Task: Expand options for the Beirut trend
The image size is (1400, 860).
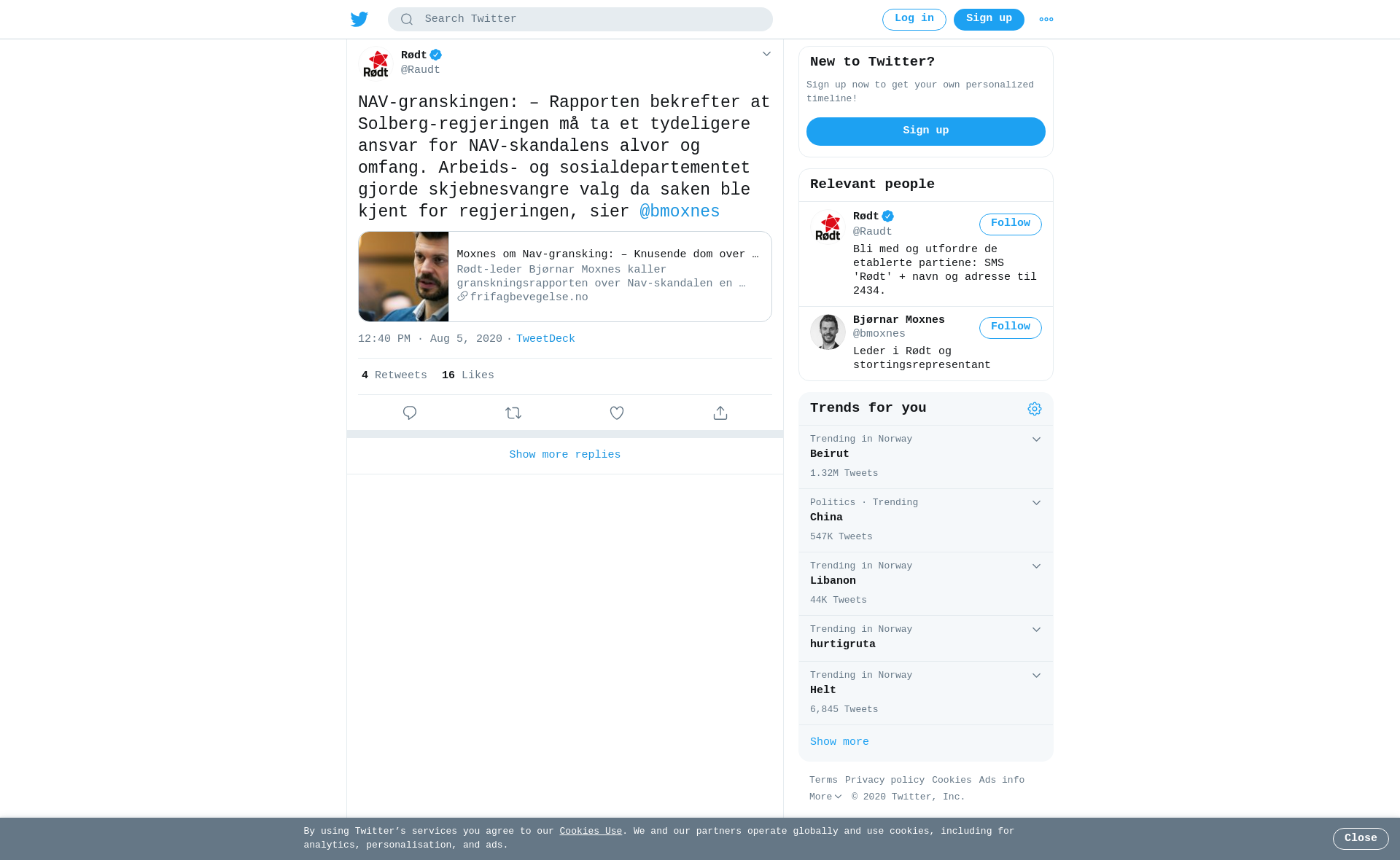Action: (x=1036, y=439)
